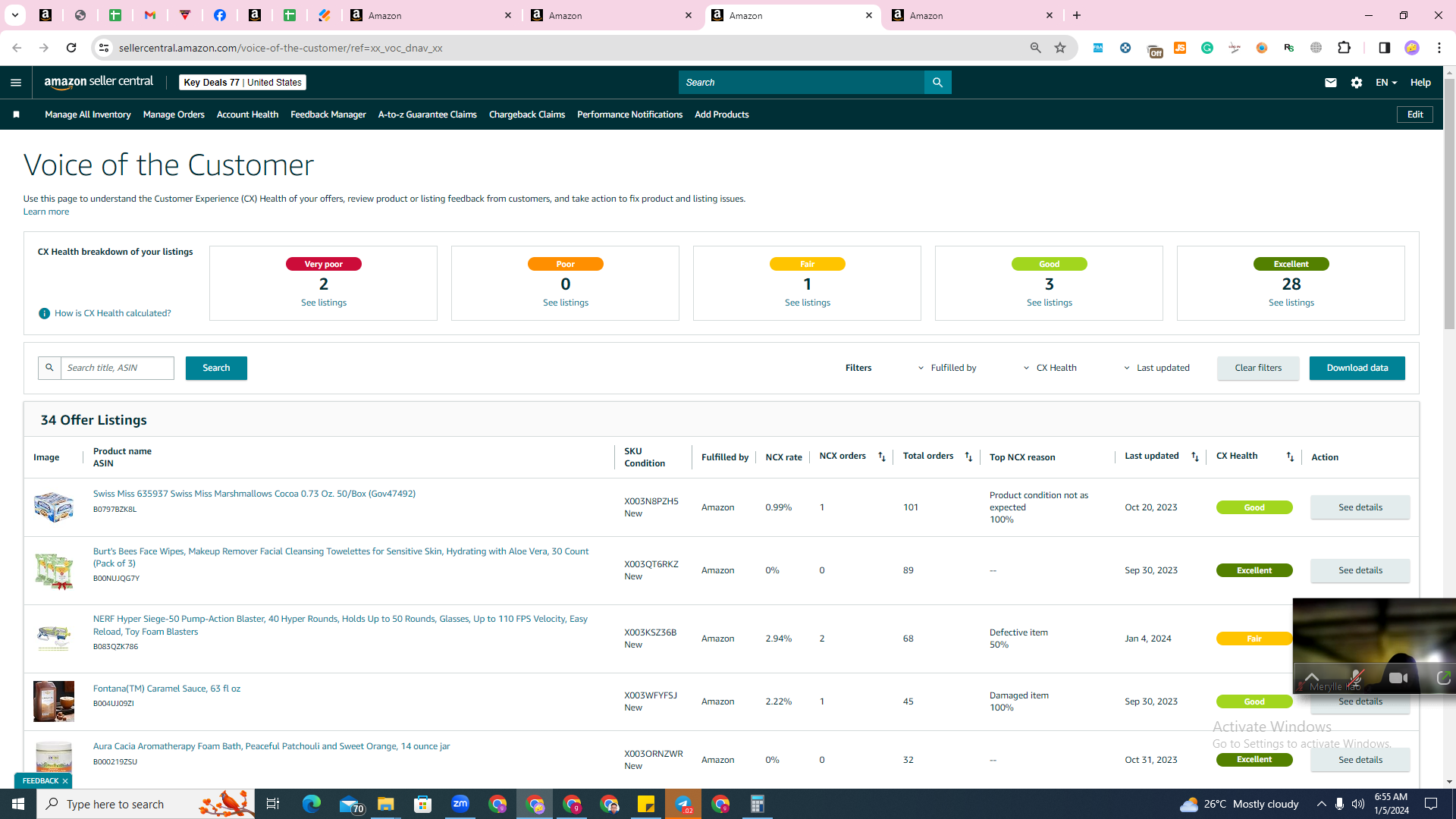This screenshot has width=1456, height=819.
Task: Open Account Health
Action: pos(247,115)
